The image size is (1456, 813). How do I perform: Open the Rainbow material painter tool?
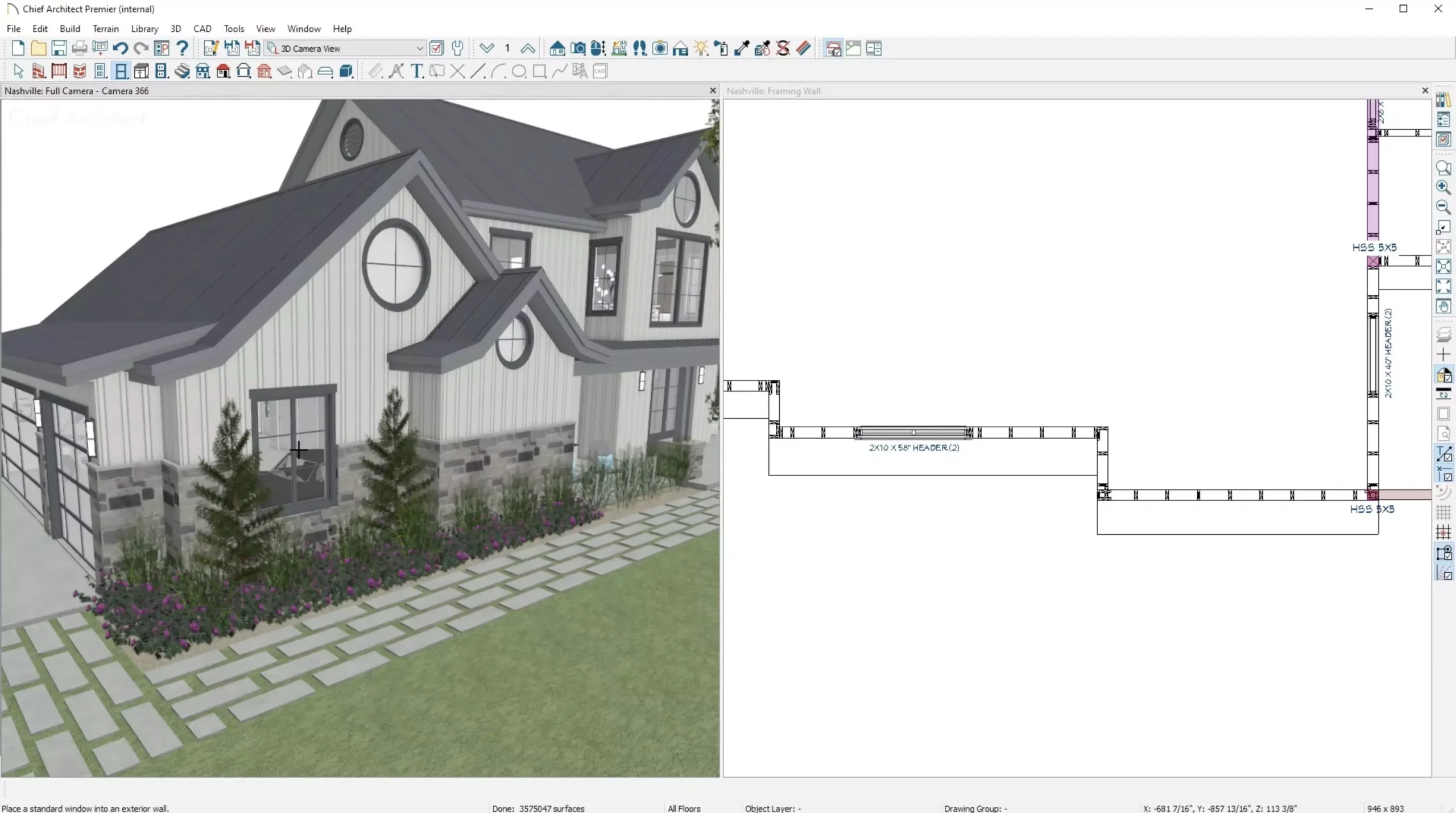coord(803,48)
